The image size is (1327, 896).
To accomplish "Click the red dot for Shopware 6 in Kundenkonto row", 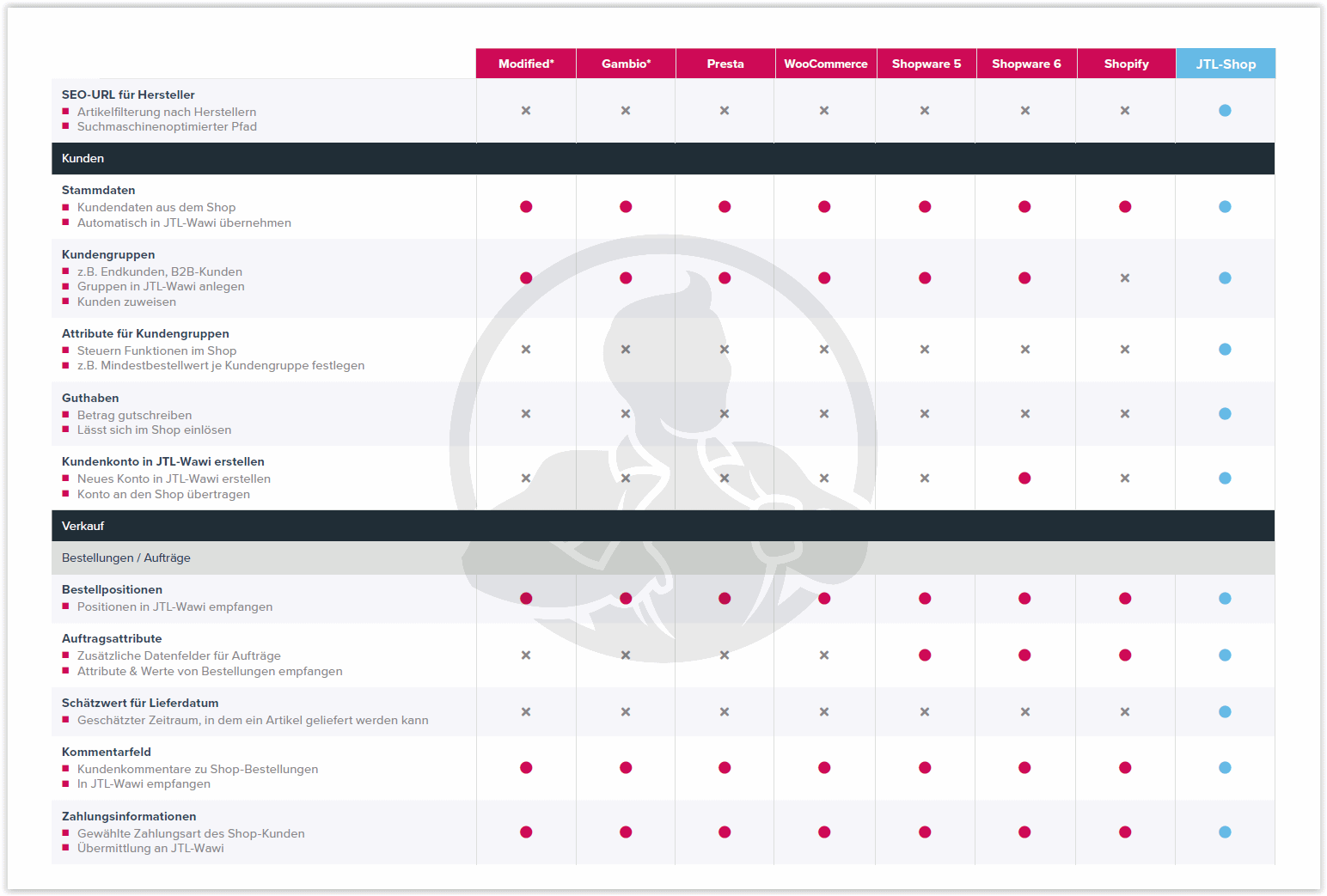I will click(x=1024, y=478).
